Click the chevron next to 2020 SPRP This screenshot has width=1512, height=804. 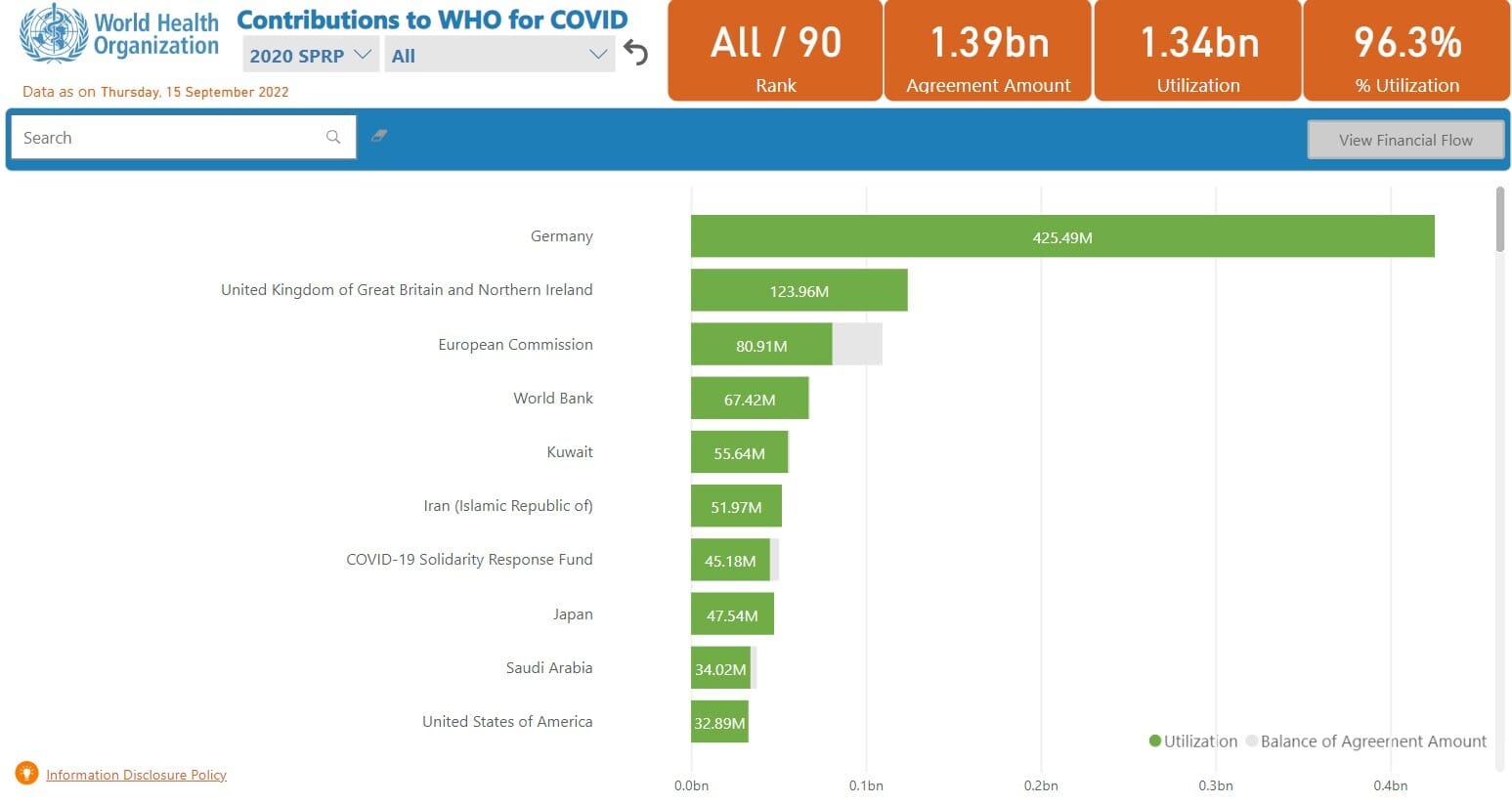(363, 55)
